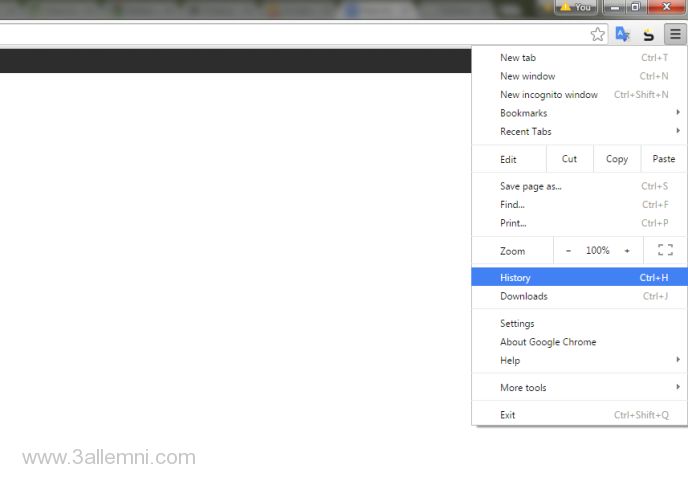Click the Google Translate extension icon
The image size is (688, 477).
pos(623,35)
